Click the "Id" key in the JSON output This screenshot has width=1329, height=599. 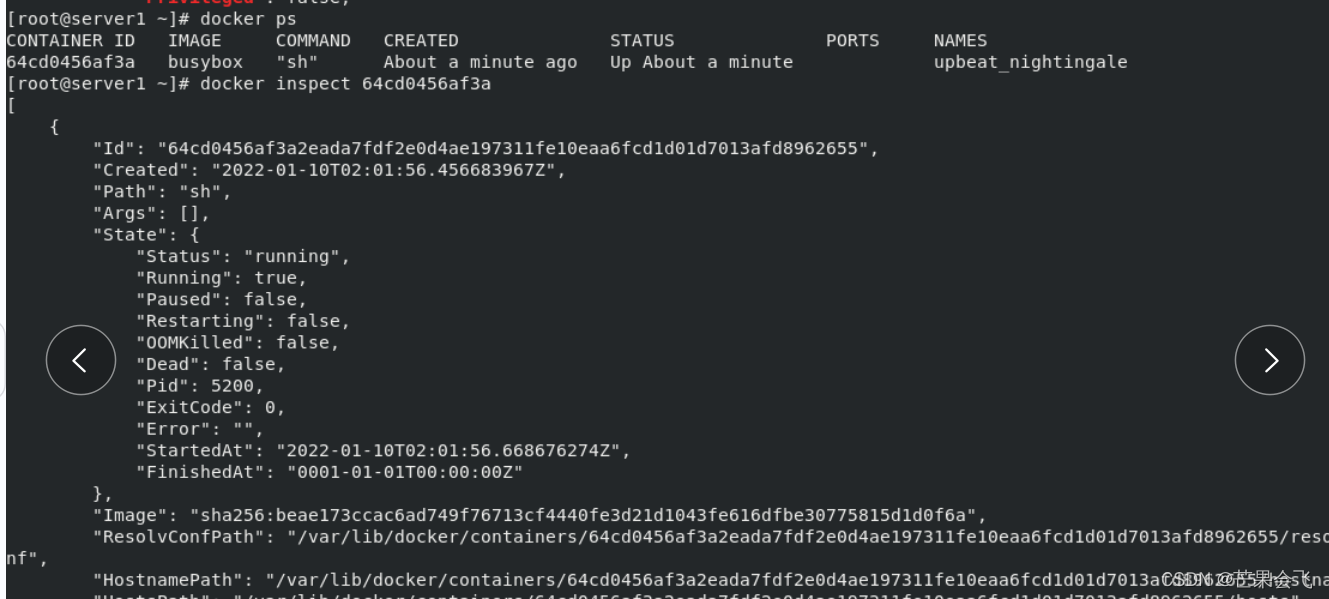coord(113,149)
